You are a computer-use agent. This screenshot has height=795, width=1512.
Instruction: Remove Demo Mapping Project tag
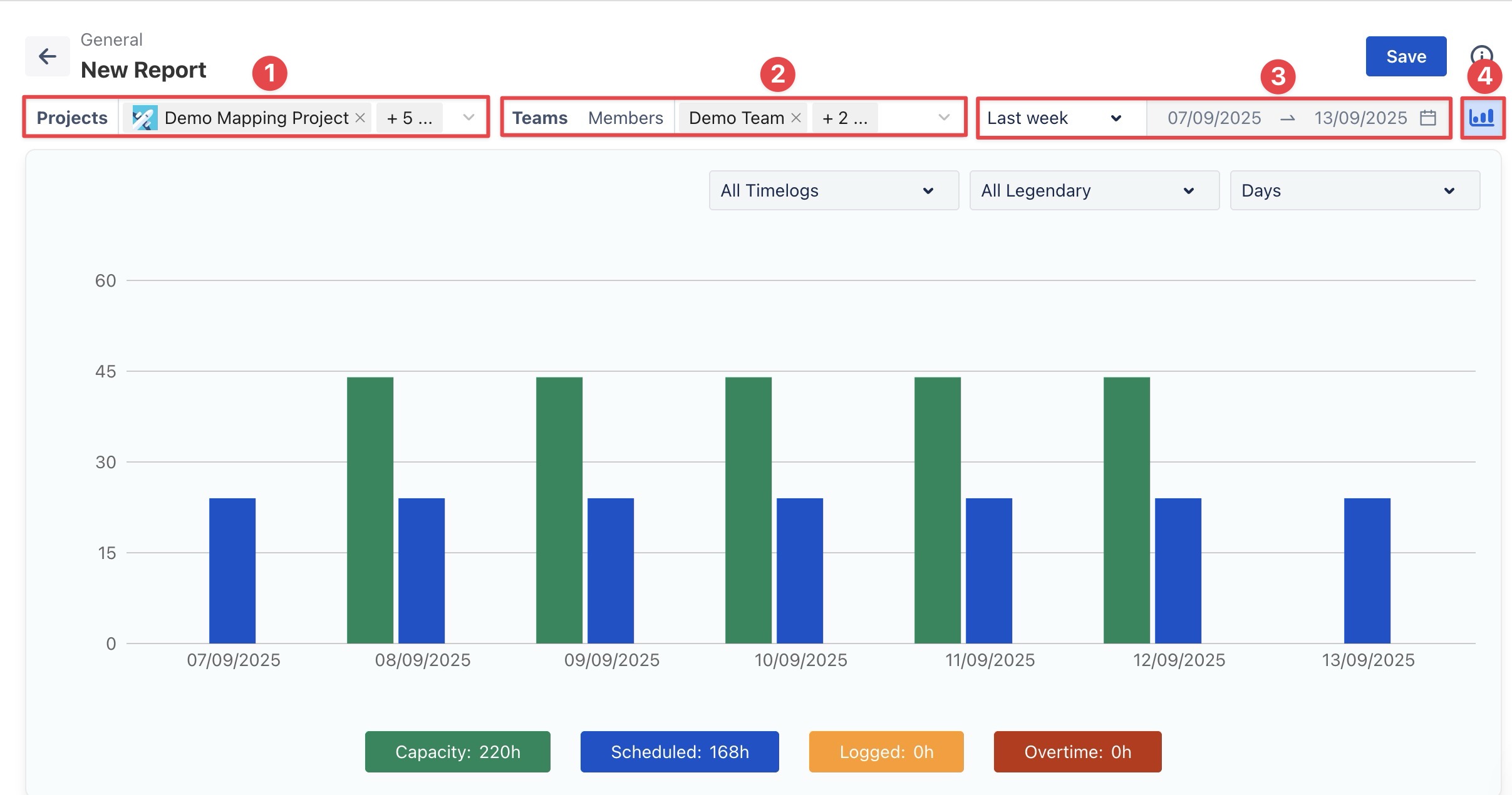coord(360,118)
